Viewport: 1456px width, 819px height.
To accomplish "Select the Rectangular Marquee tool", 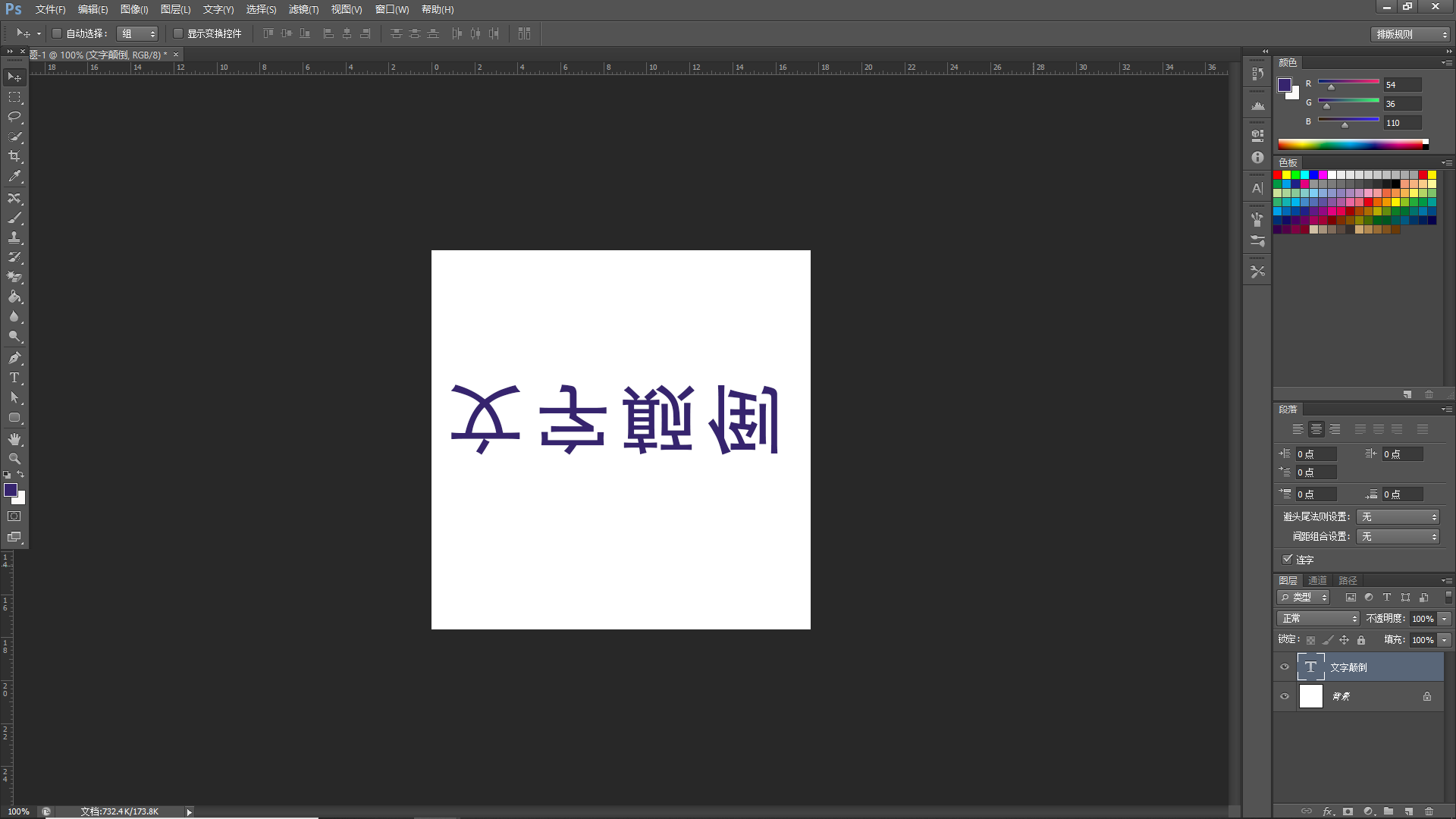I will [x=14, y=96].
